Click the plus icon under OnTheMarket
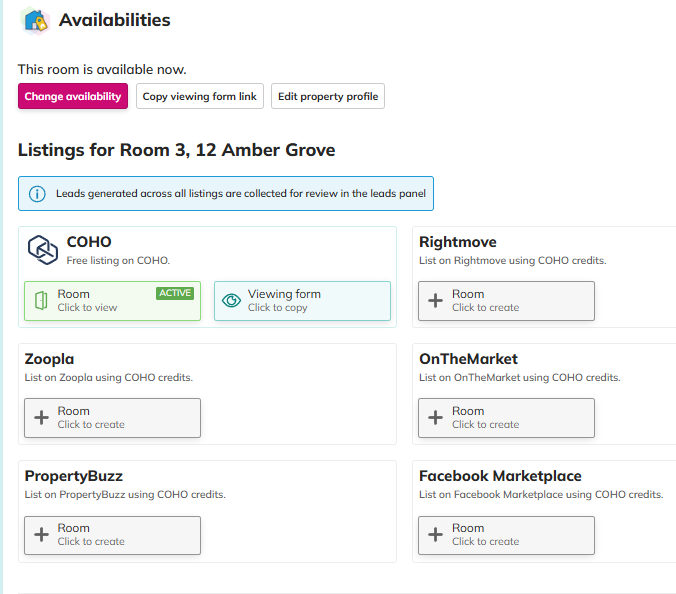676x594 pixels. (435, 418)
